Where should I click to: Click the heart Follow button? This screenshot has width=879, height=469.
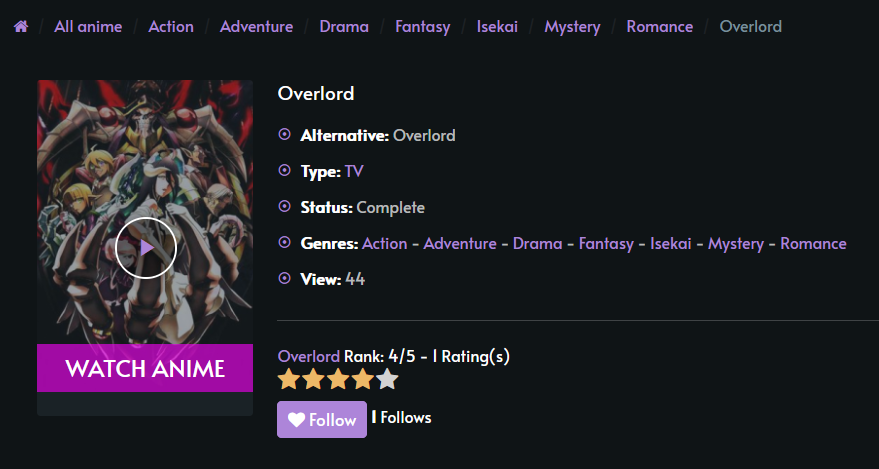pos(322,420)
